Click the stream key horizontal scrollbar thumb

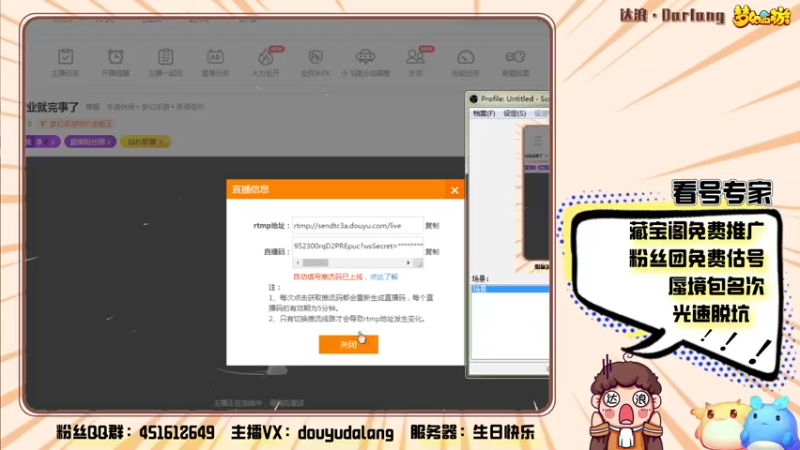tap(315, 263)
